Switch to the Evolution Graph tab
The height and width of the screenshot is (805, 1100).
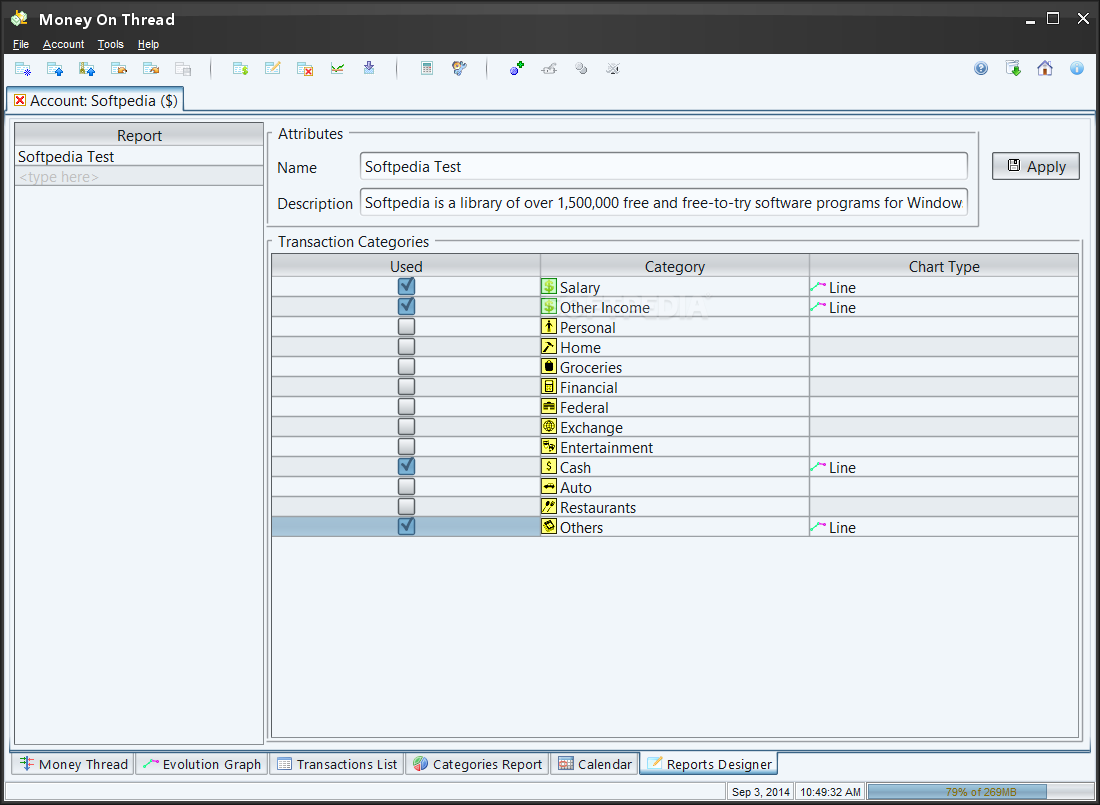point(202,764)
